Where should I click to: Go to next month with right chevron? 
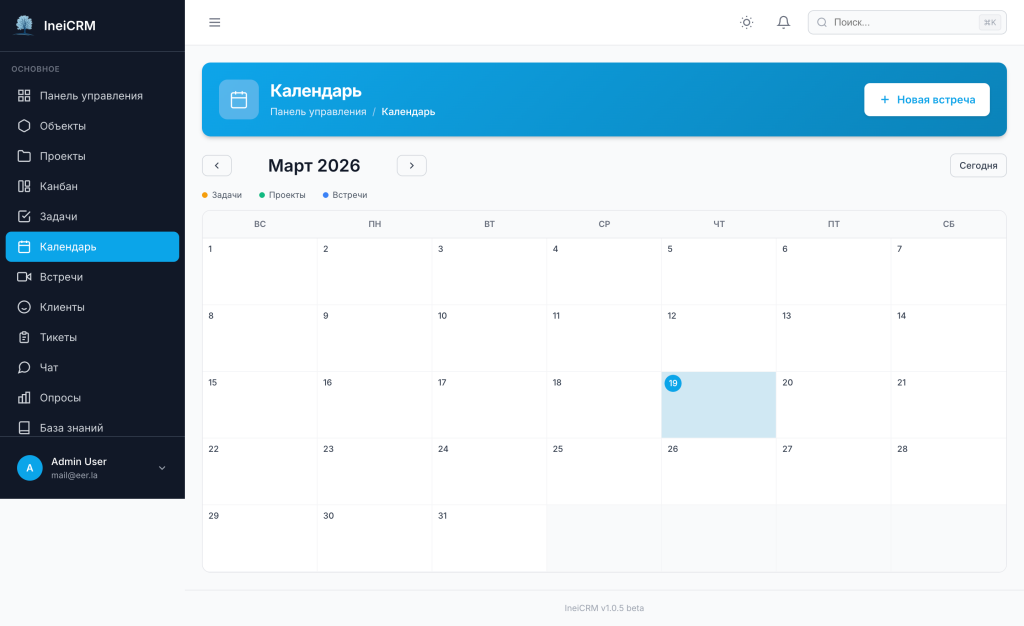point(411,165)
